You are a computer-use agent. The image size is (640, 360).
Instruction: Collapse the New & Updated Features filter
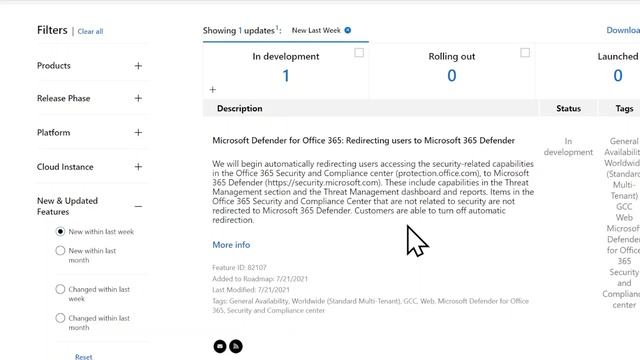coord(138,207)
